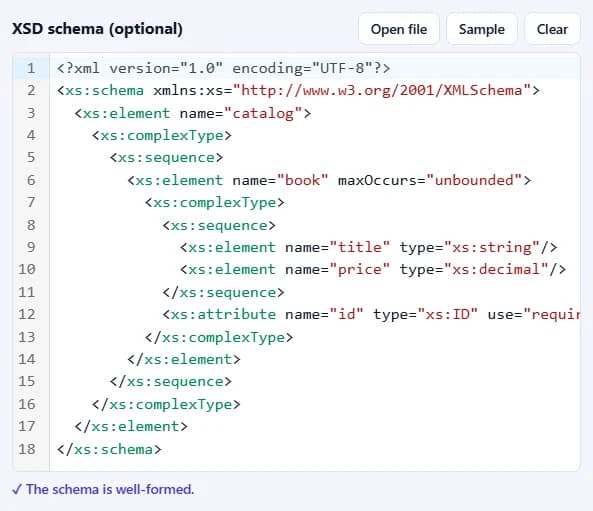593x511 pixels.
Task: Click the "catalog" name value
Action: point(263,113)
